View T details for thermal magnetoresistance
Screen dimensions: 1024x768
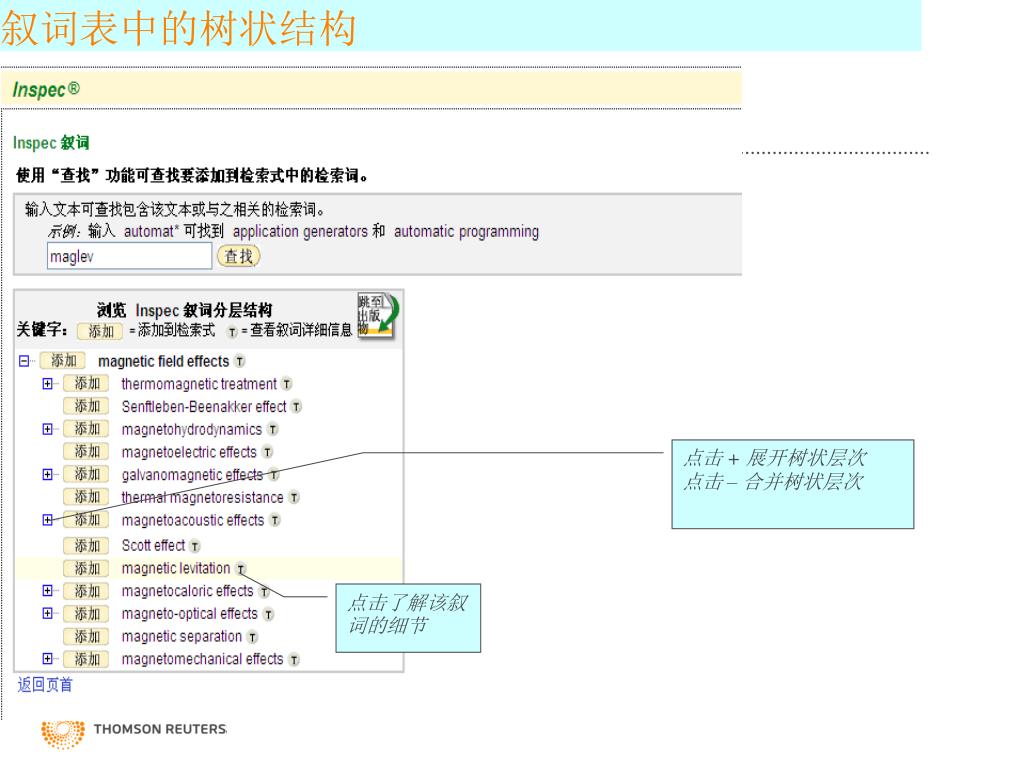[x=294, y=498]
